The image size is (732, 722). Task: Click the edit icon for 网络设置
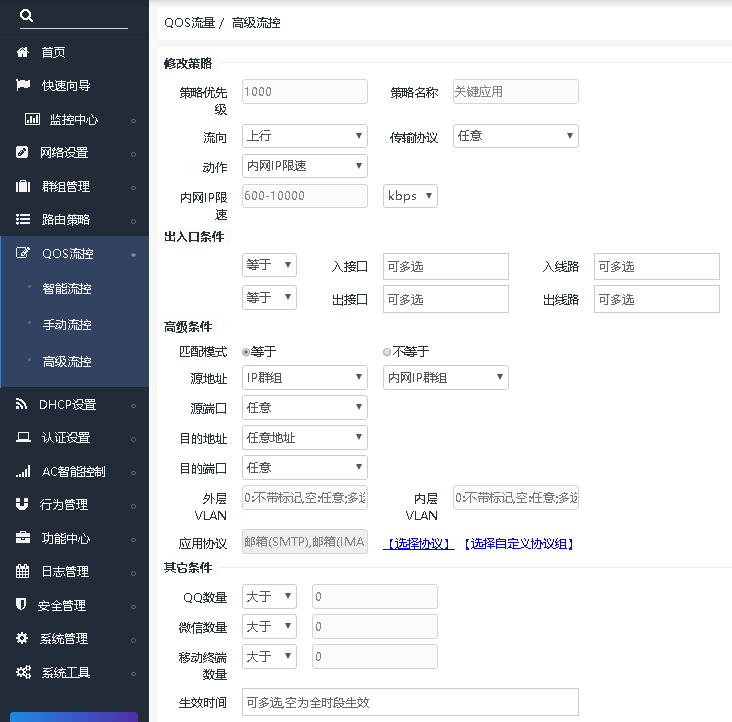pos(22,152)
